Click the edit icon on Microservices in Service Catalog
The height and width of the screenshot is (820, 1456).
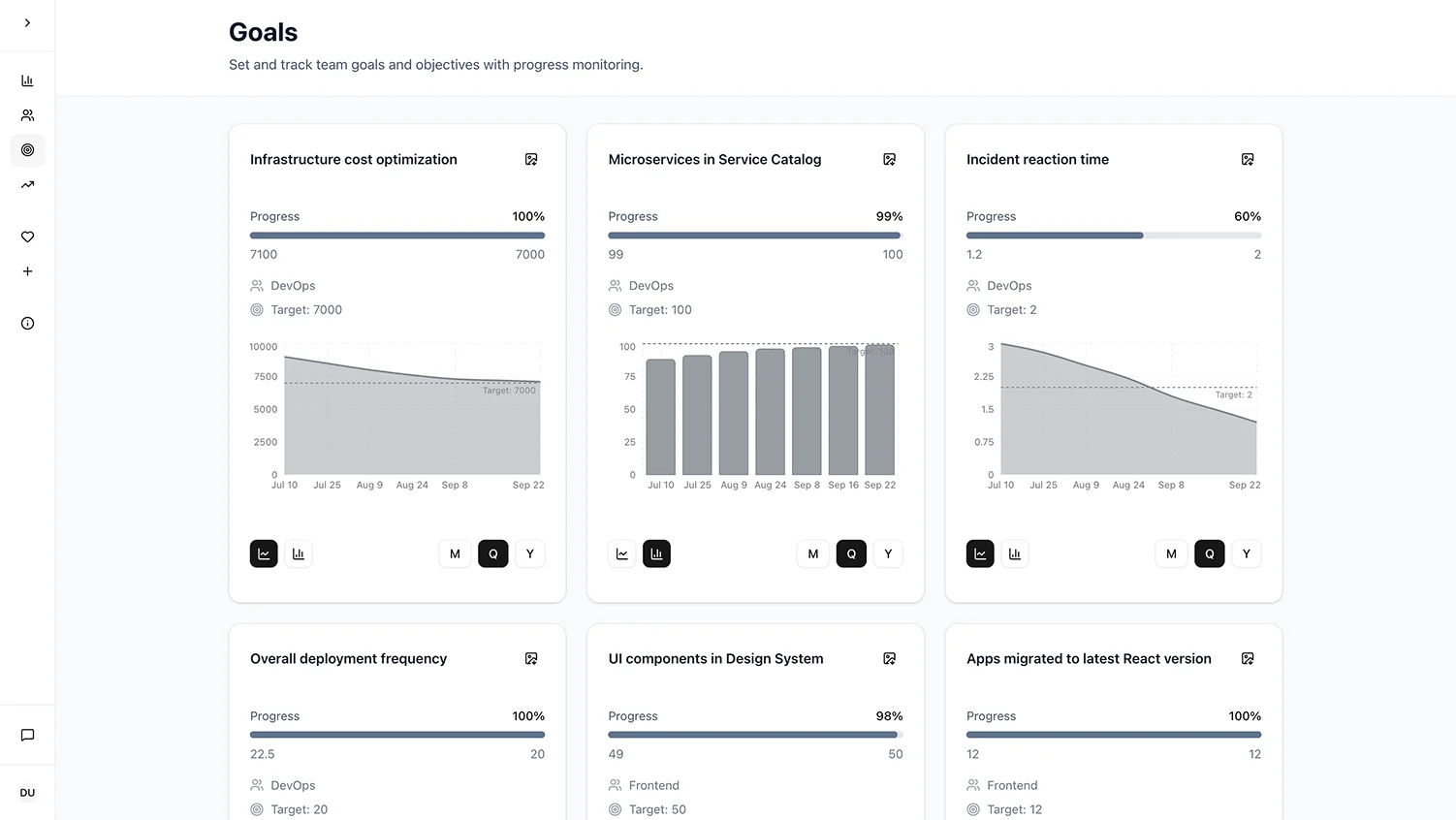(x=889, y=159)
